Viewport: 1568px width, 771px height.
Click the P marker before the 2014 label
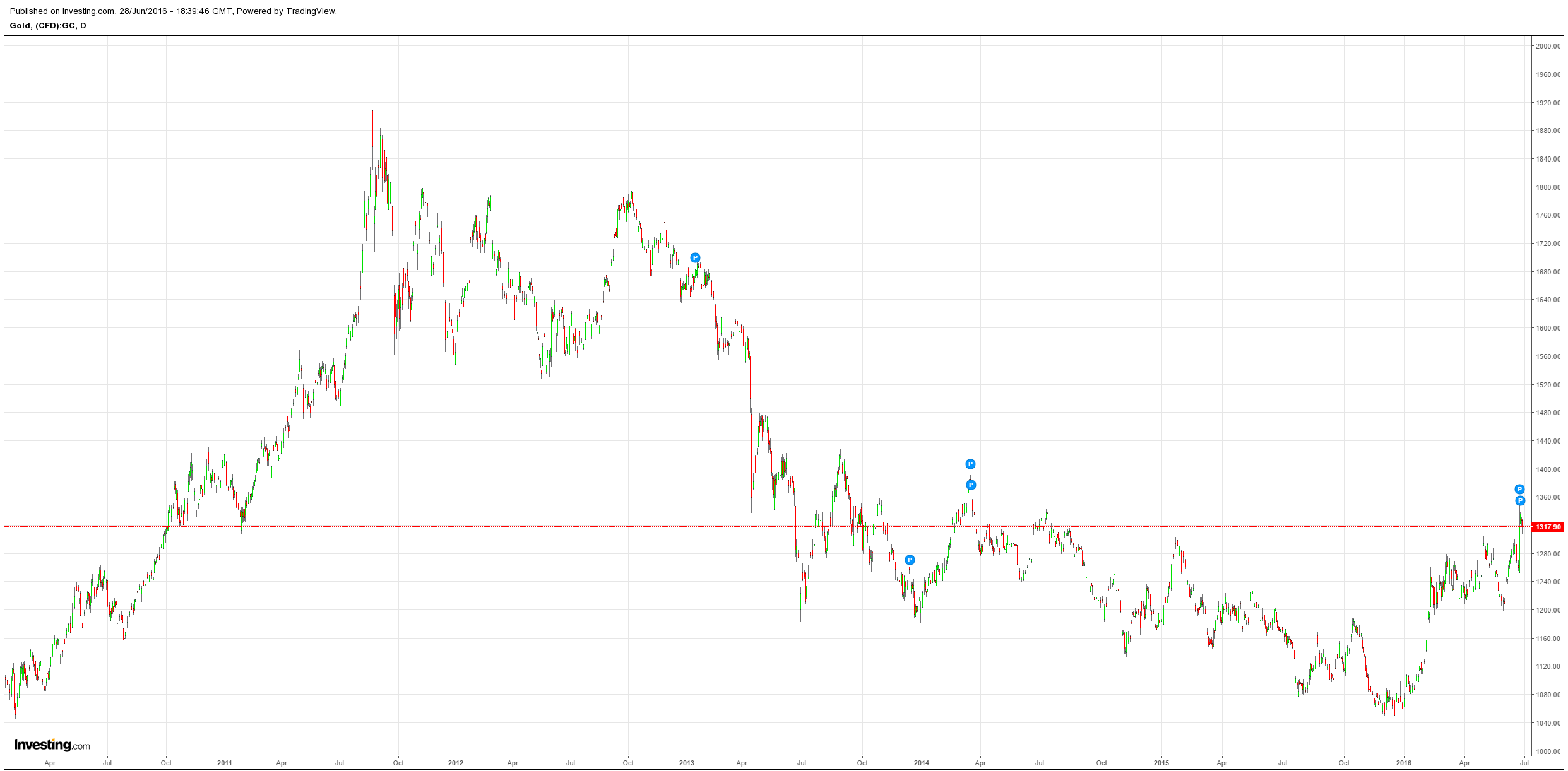click(910, 560)
